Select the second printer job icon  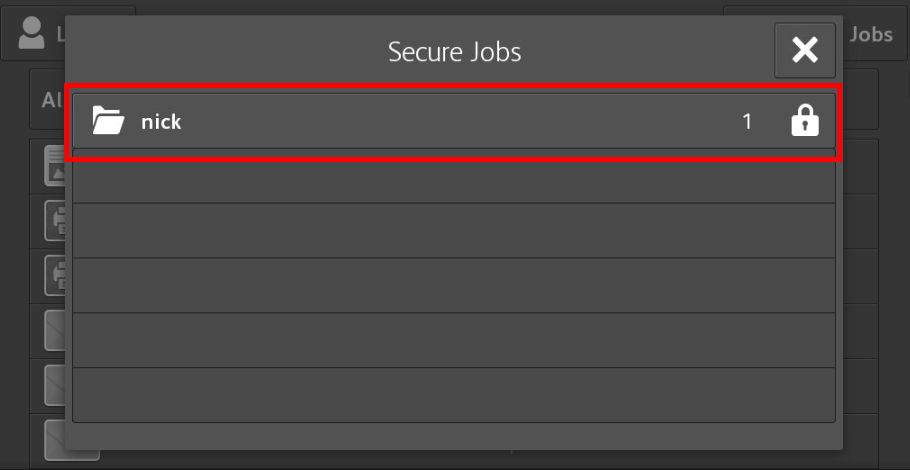(55, 276)
